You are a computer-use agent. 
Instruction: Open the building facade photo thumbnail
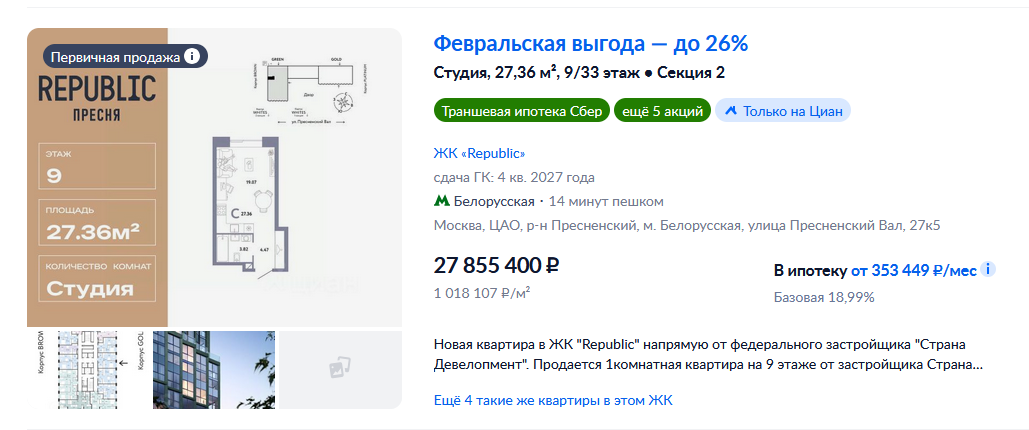click(213, 370)
